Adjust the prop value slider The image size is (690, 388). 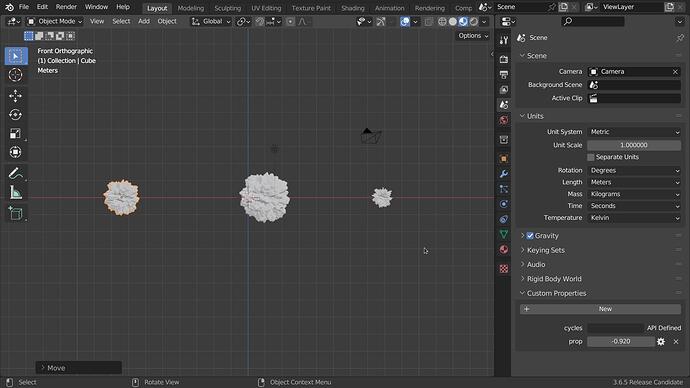click(620, 341)
